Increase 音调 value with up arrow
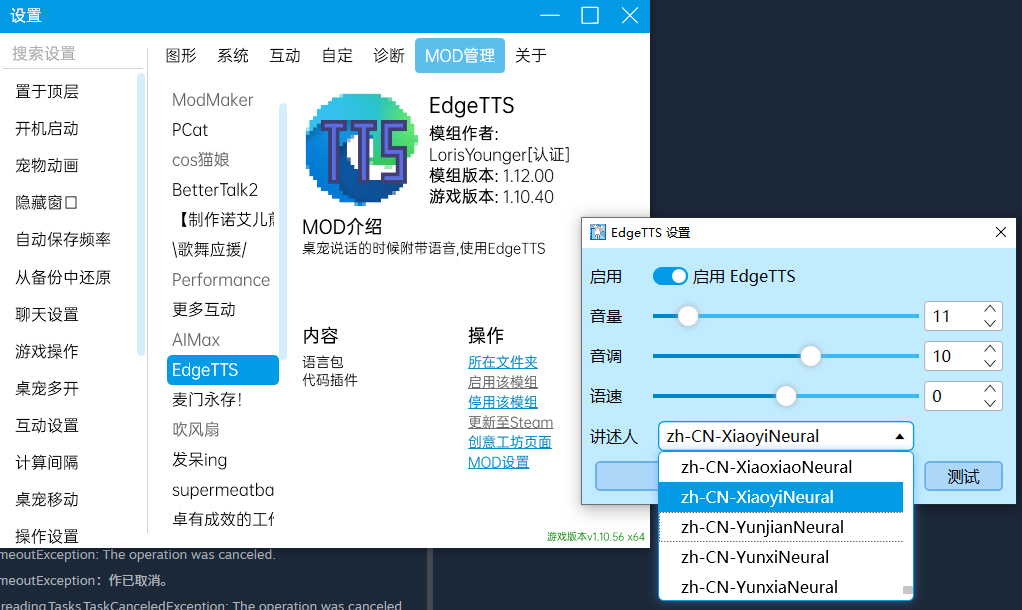The height and width of the screenshot is (610, 1022). [x=990, y=349]
